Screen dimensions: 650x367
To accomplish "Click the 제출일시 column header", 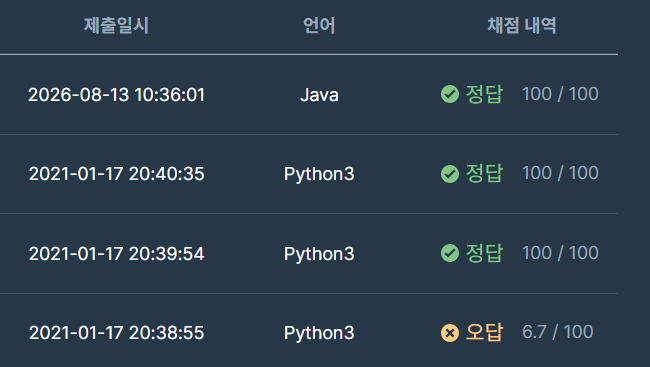I will tap(116, 26).
